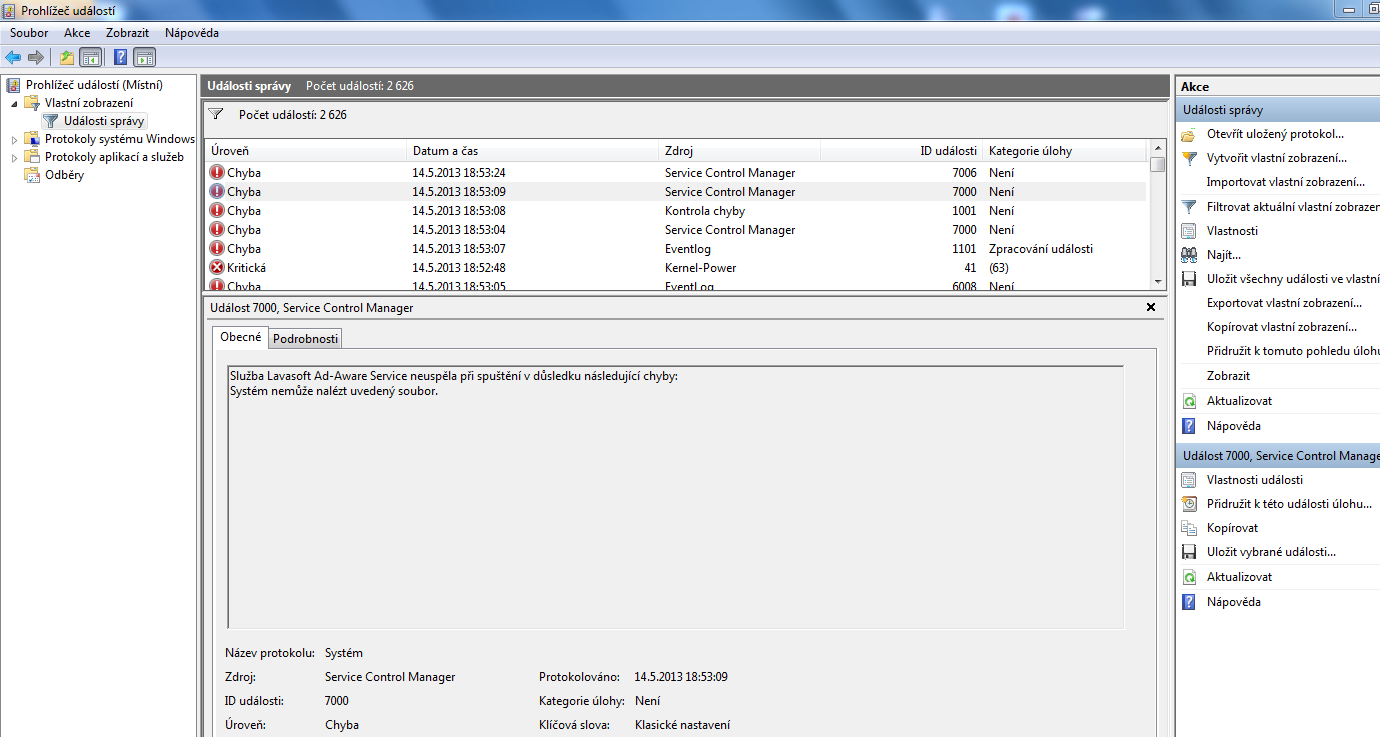The height and width of the screenshot is (737, 1380).
Task: Click the critical icon of the Kernel-Power row
Action: 217,268
